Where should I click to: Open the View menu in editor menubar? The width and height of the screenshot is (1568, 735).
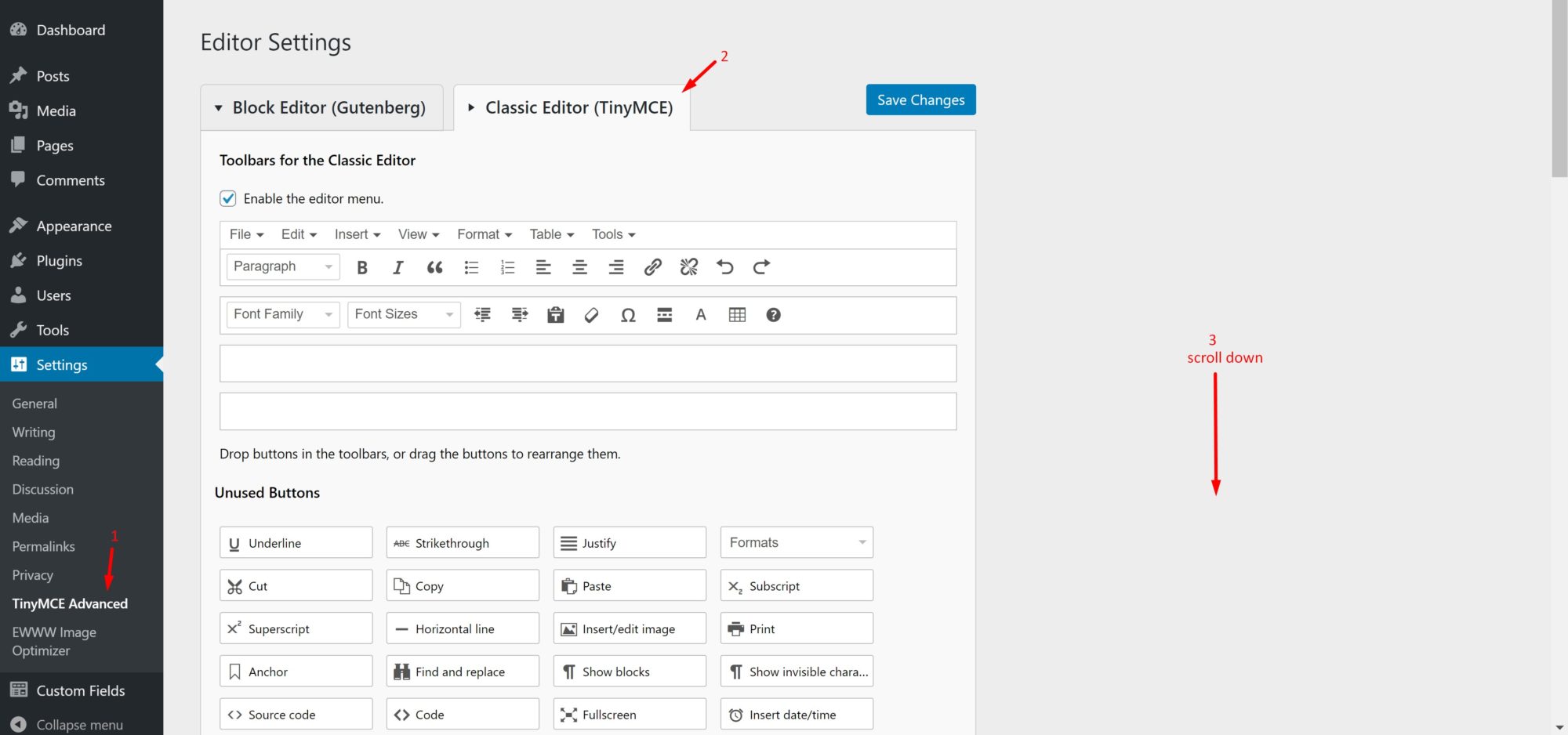click(419, 234)
